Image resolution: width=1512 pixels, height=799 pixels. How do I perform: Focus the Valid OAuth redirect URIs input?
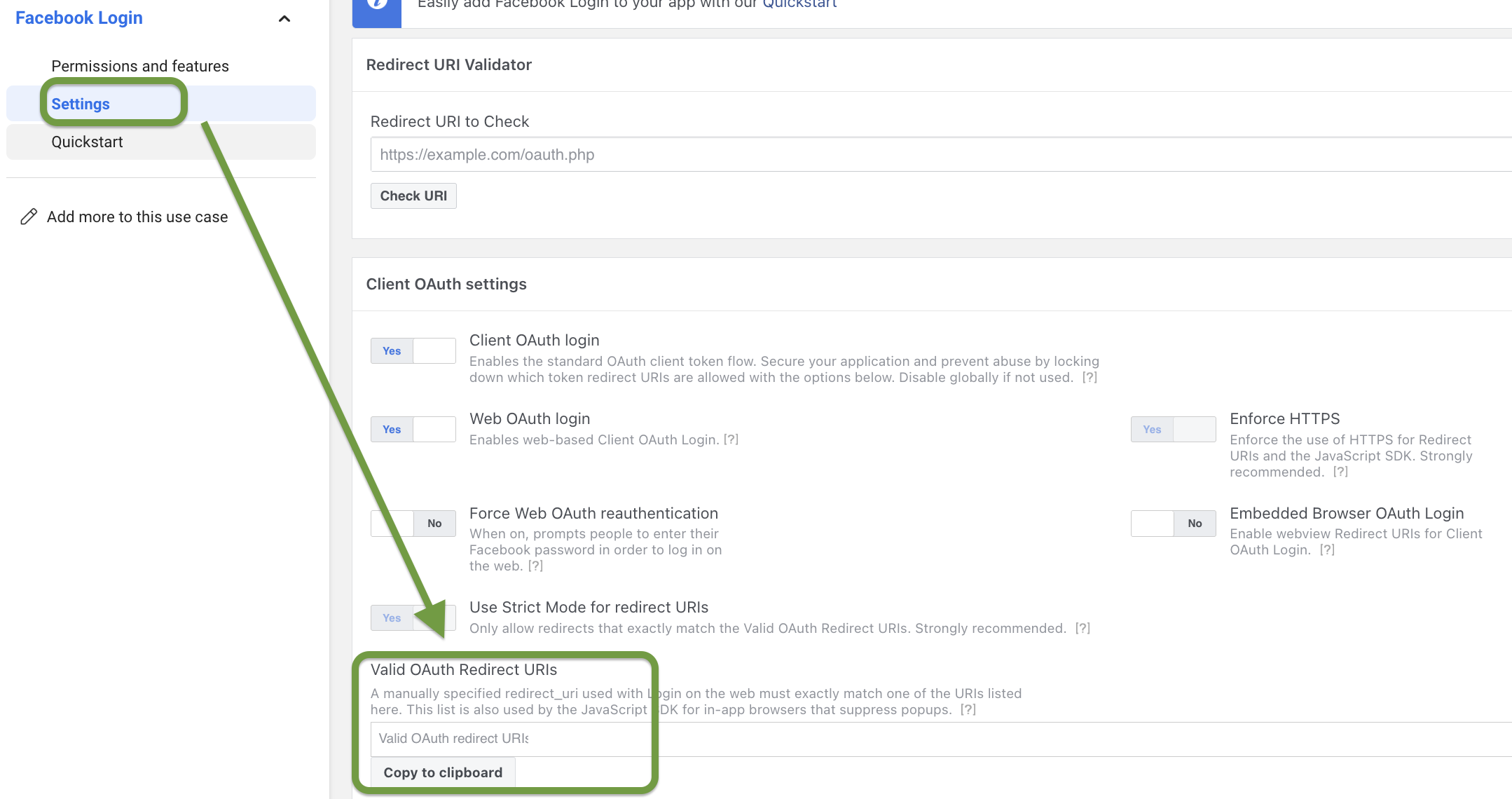pos(941,739)
